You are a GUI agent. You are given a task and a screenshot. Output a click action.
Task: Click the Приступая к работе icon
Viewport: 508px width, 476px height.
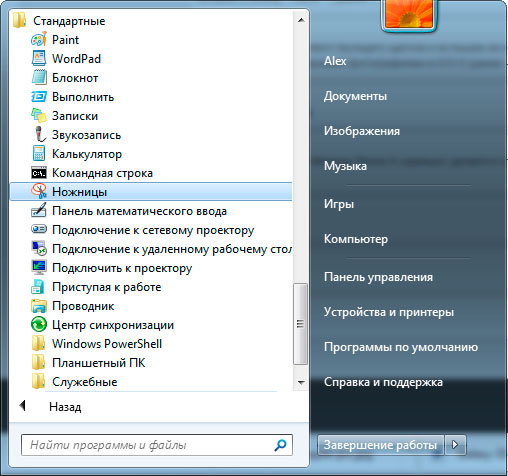(x=38, y=287)
